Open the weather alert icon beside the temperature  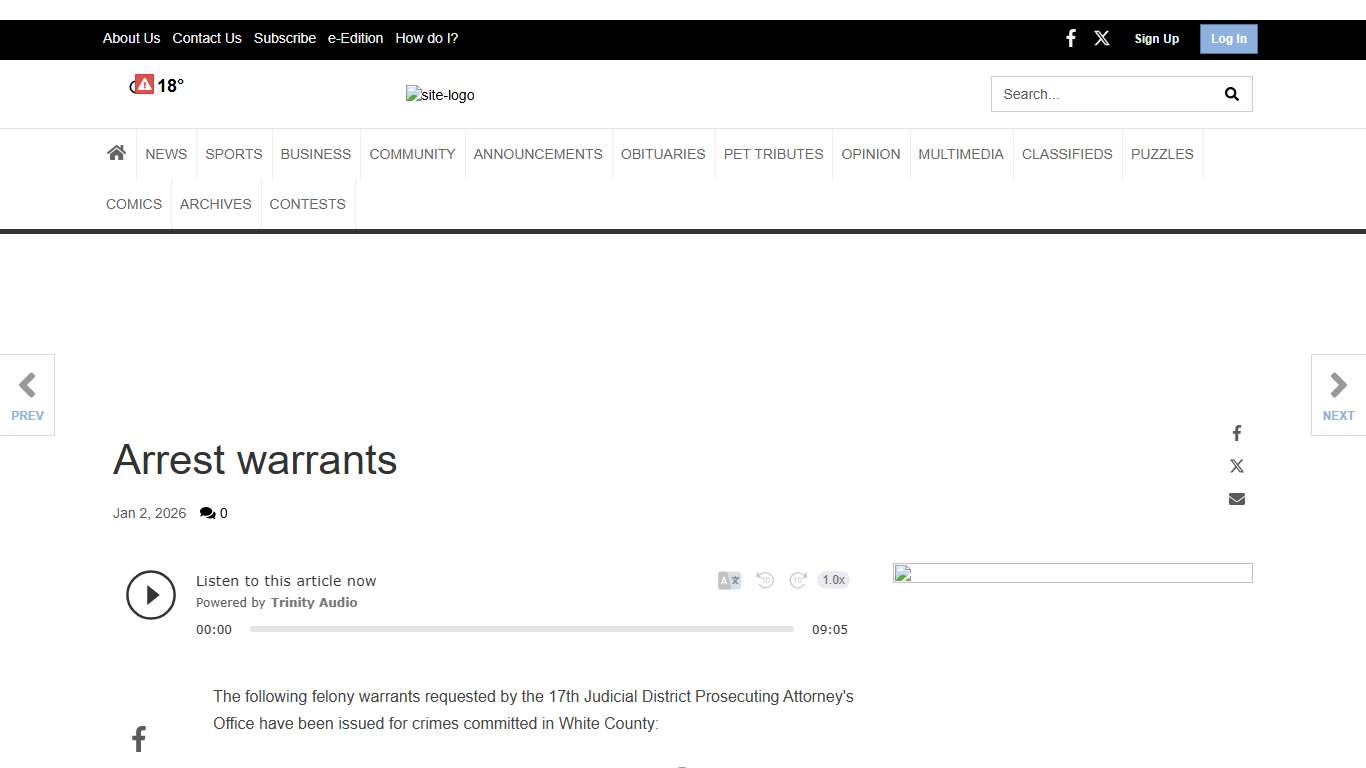[x=143, y=84]
